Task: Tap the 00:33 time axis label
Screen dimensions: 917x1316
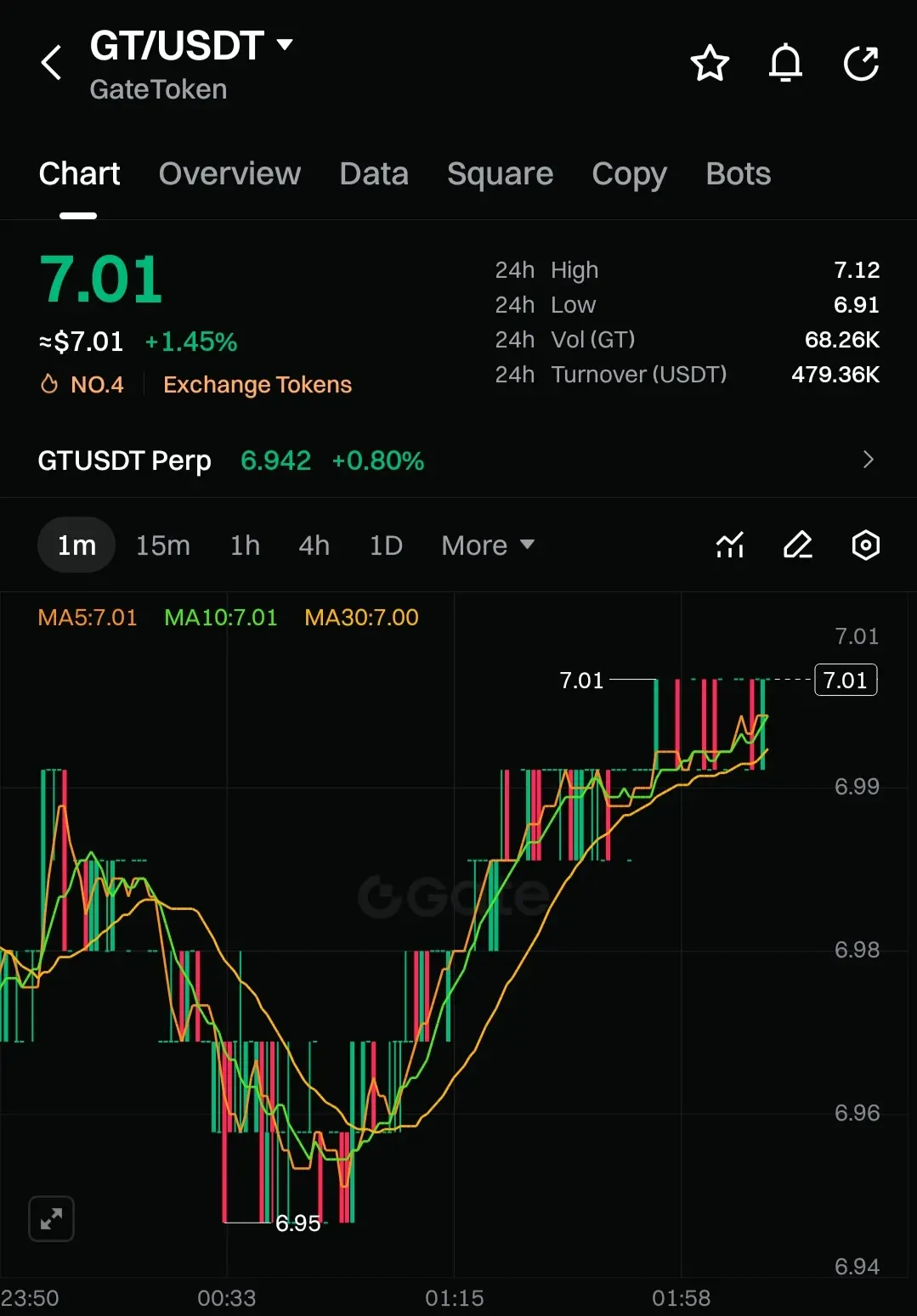Action: [x=226, y=1298]
